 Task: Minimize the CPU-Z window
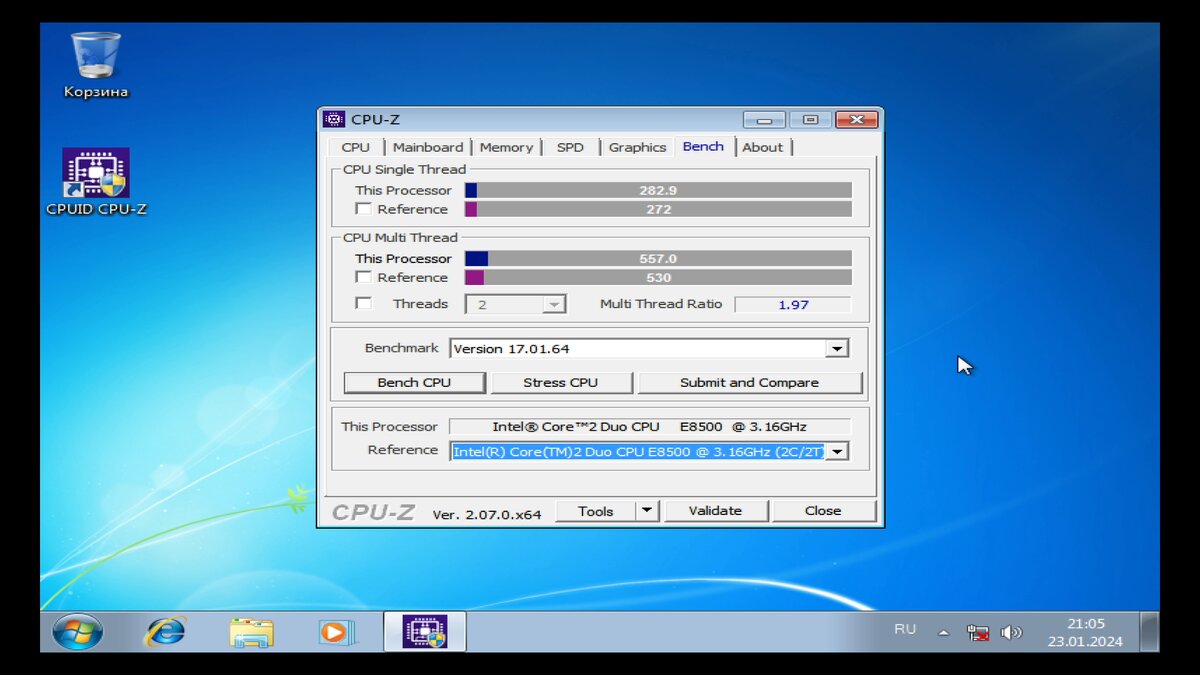[x=764, y=120]
